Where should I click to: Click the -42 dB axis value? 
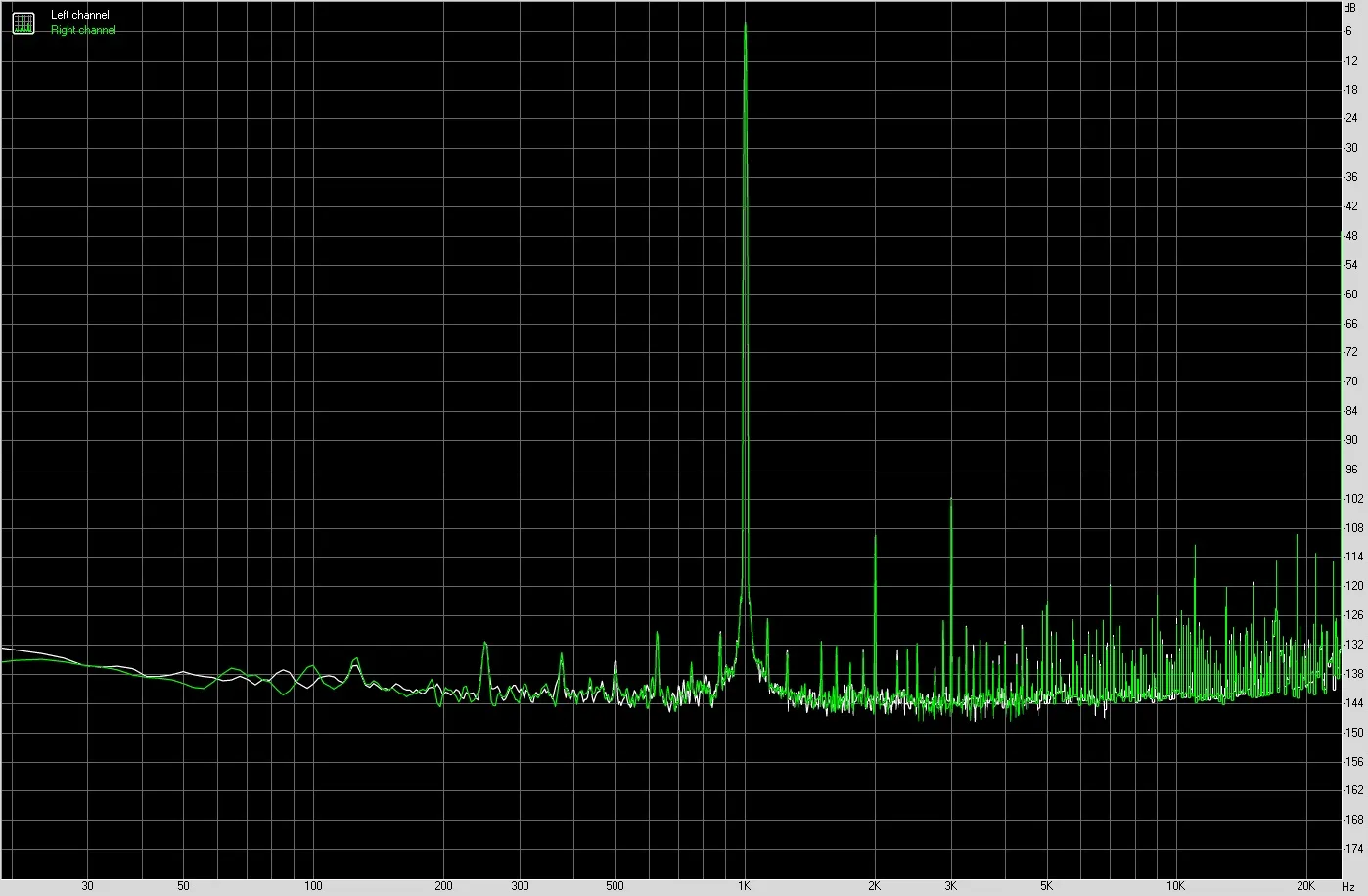tap(1350, 206)
